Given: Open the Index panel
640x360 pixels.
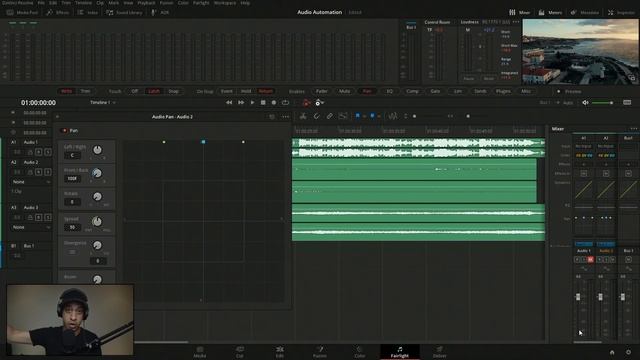Looking at the screenshot, I should coord(88,13).
